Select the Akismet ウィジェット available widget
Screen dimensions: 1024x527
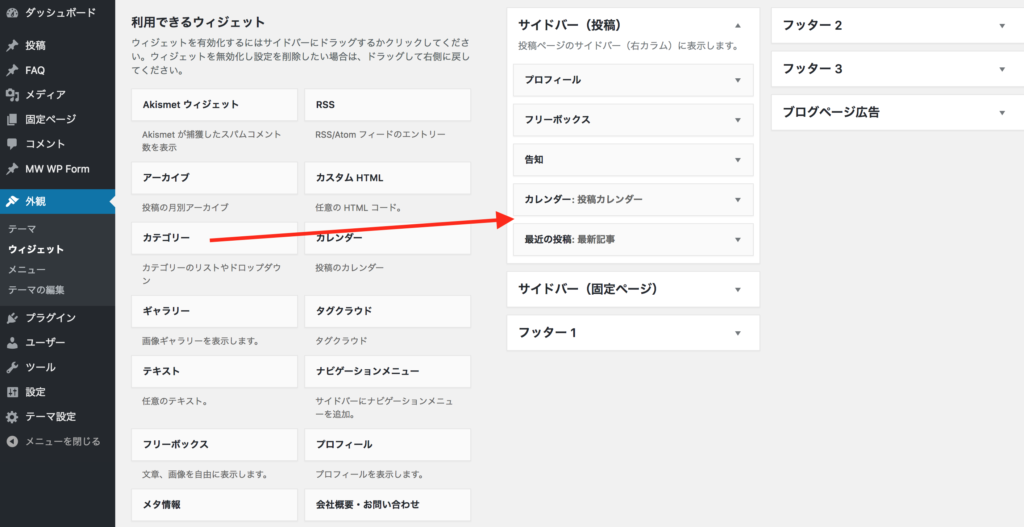coord(214,105)
